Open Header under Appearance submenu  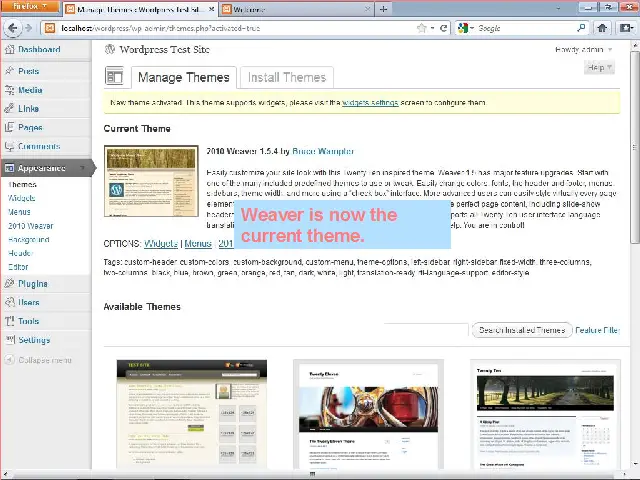point(20,253)
